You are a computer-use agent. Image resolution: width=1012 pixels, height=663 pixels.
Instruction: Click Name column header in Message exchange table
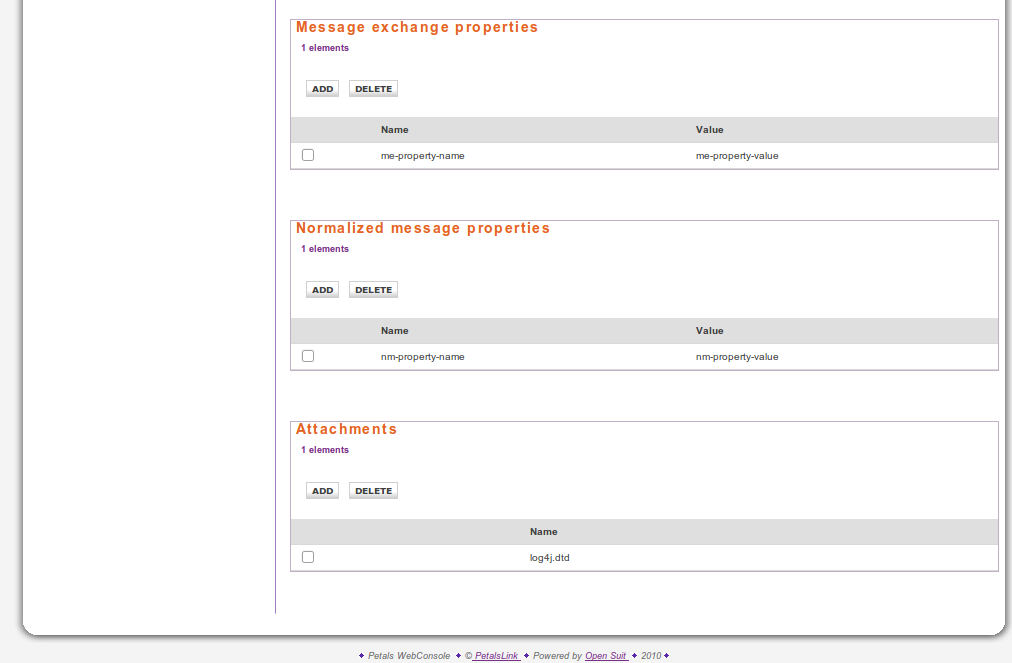click(394, 130)
